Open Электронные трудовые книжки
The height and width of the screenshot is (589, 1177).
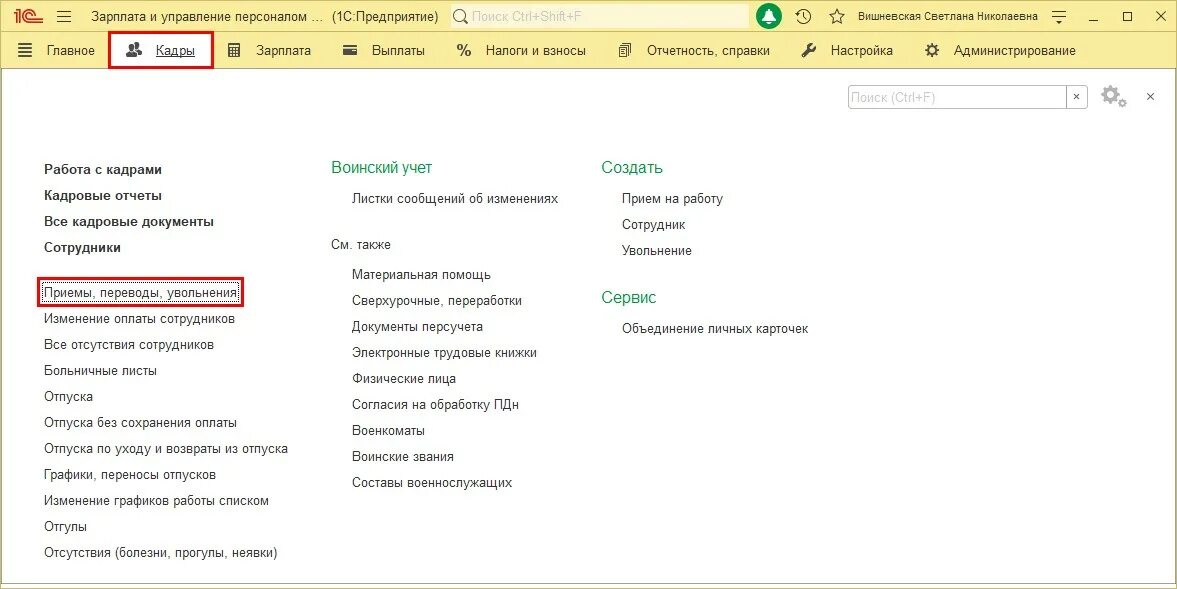pyautogui.click(x=444, y=353)
